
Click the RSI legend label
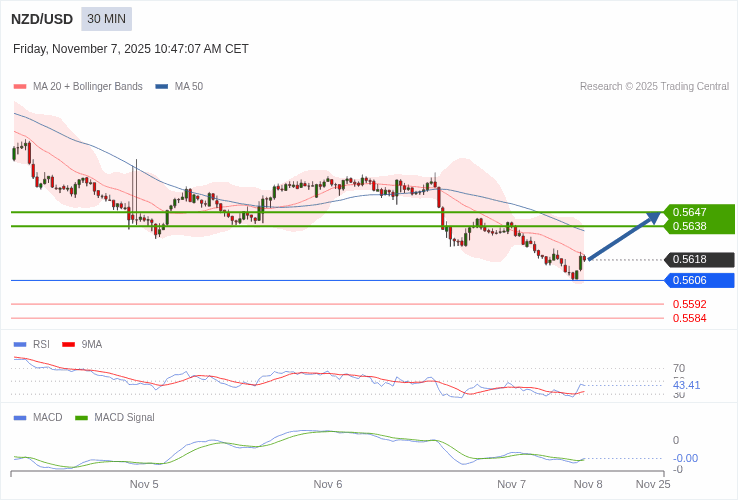click(41, 345)
